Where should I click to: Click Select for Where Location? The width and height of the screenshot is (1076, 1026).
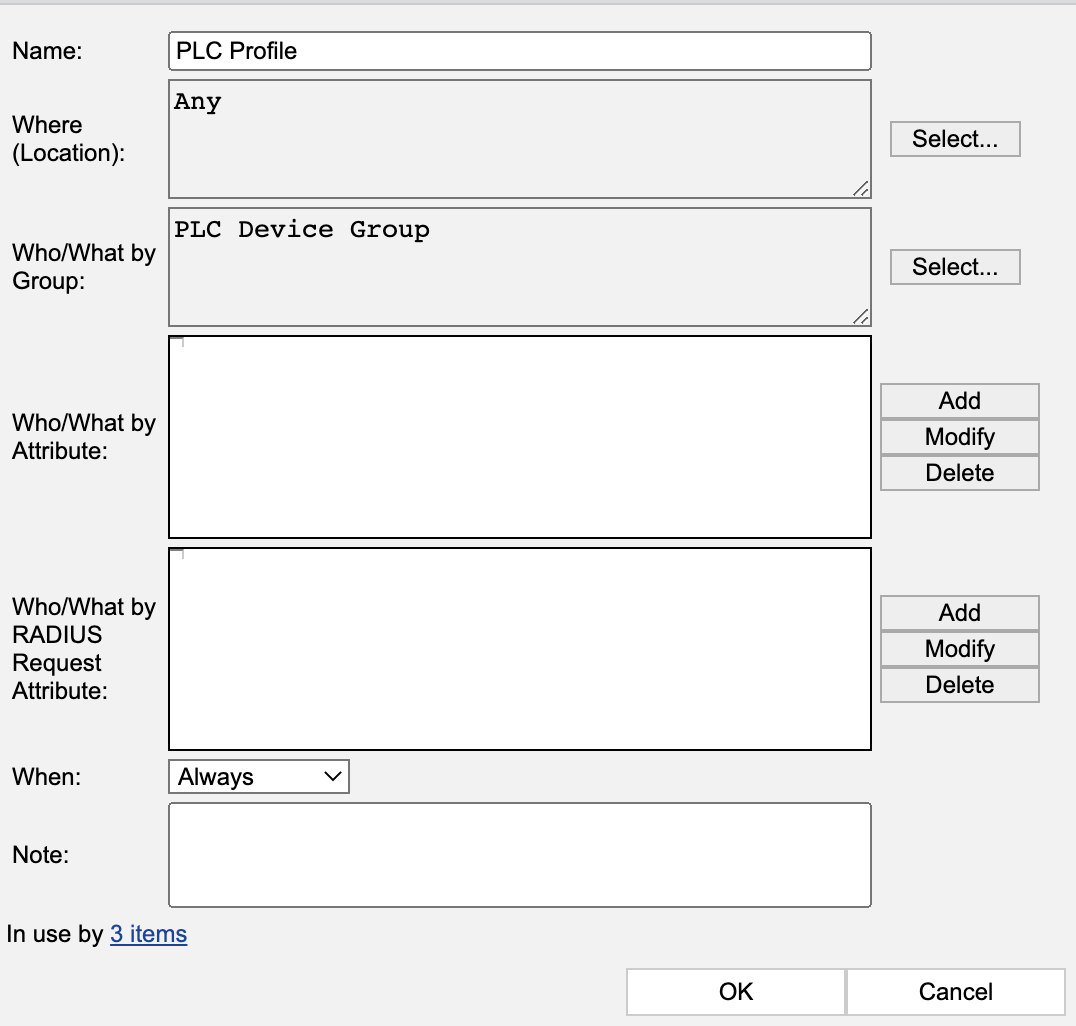tap(954, 139)
